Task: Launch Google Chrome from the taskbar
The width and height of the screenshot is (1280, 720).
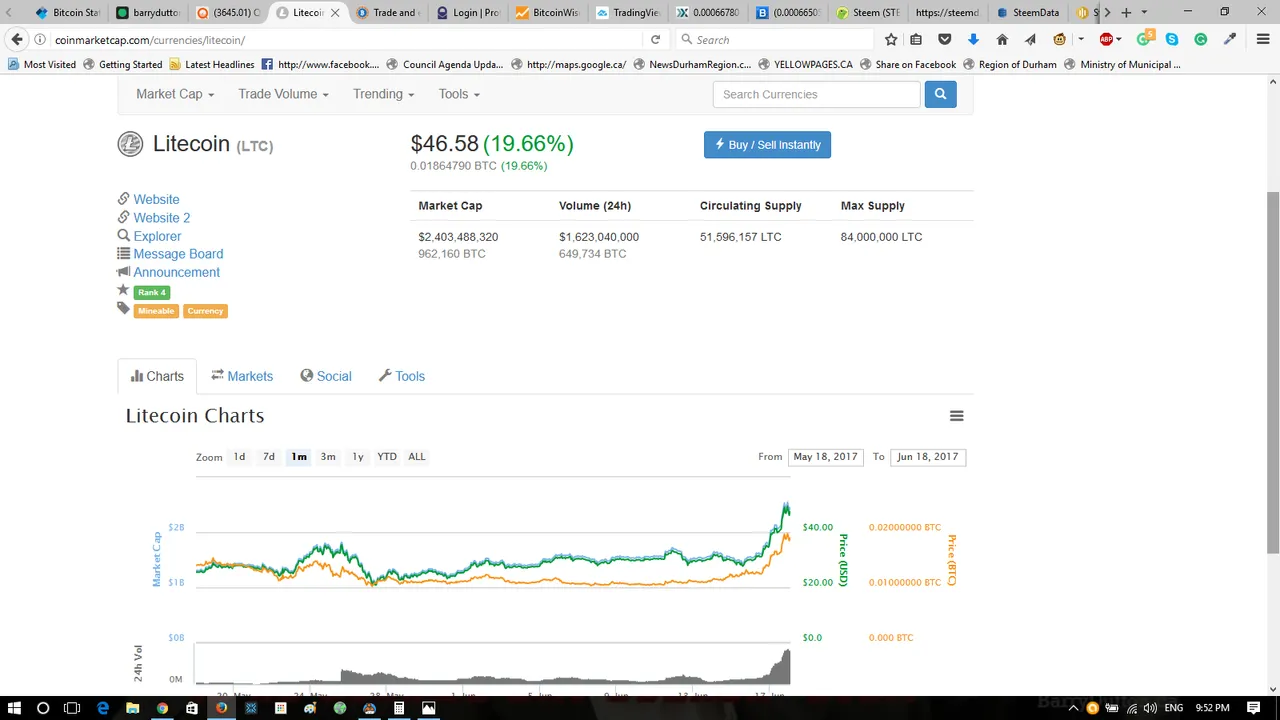Action: [x=162, y=708]
